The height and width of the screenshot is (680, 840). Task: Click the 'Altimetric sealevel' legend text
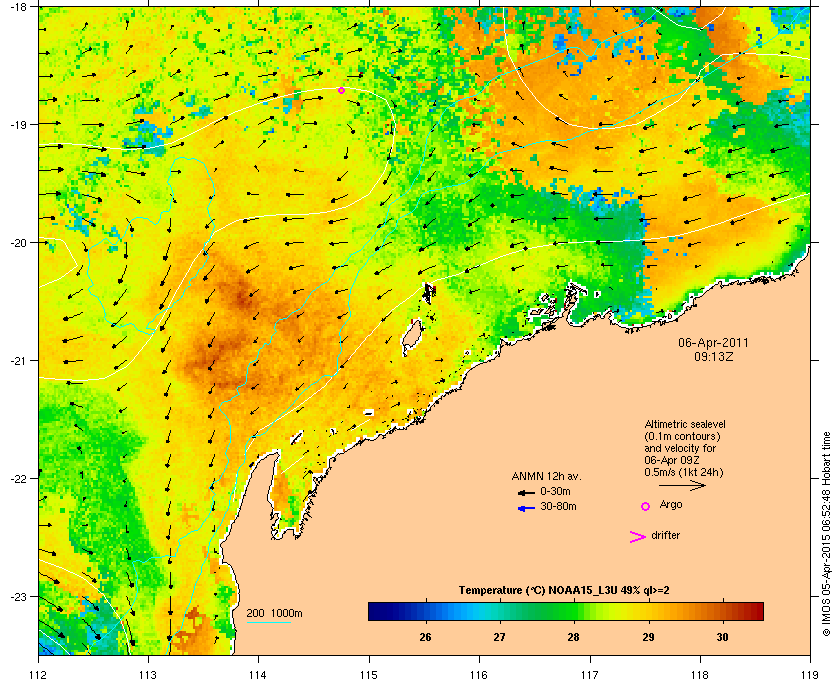coord(685,424)
